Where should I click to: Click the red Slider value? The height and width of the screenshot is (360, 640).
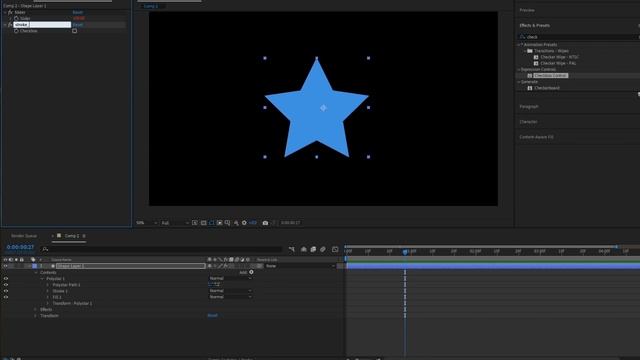click(79, 18)
